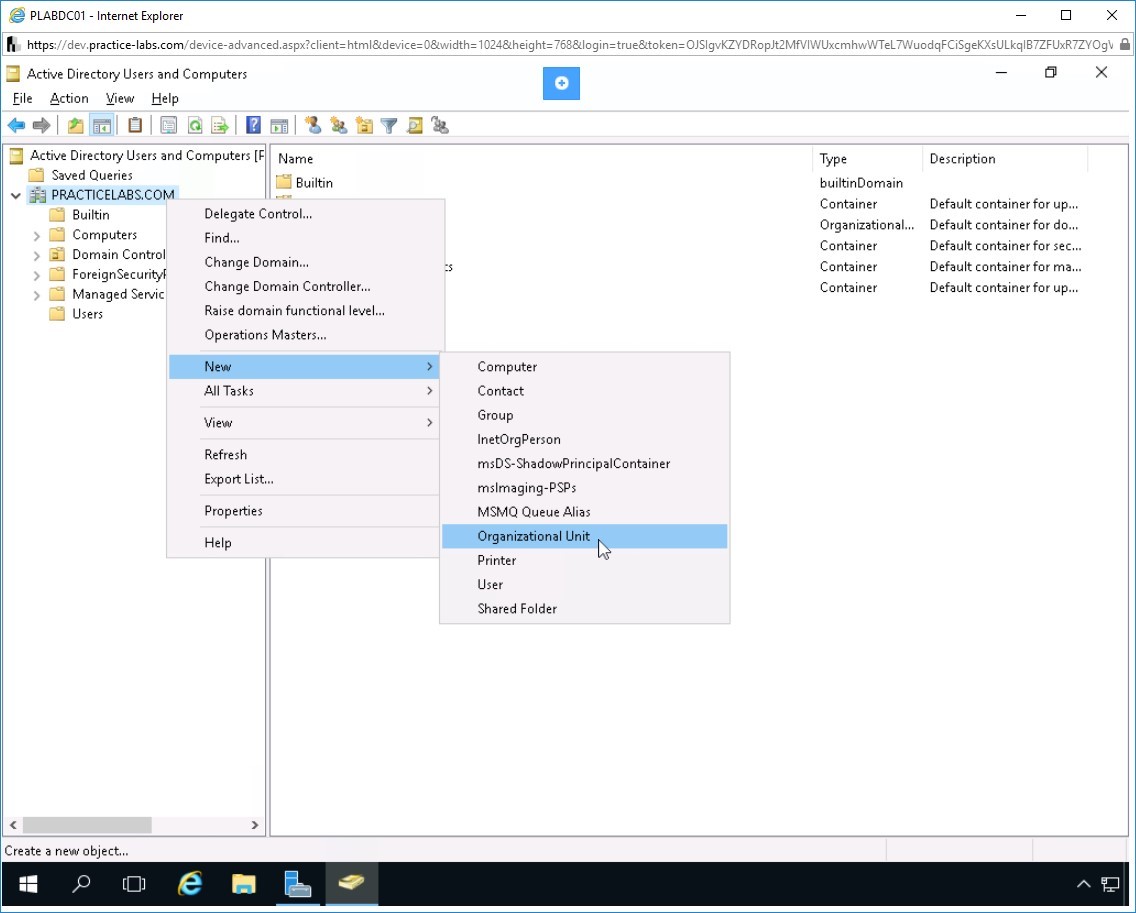Click the Up one level folder icon
The height and width of the screenshot is (913, 1136).
[75, 125]
